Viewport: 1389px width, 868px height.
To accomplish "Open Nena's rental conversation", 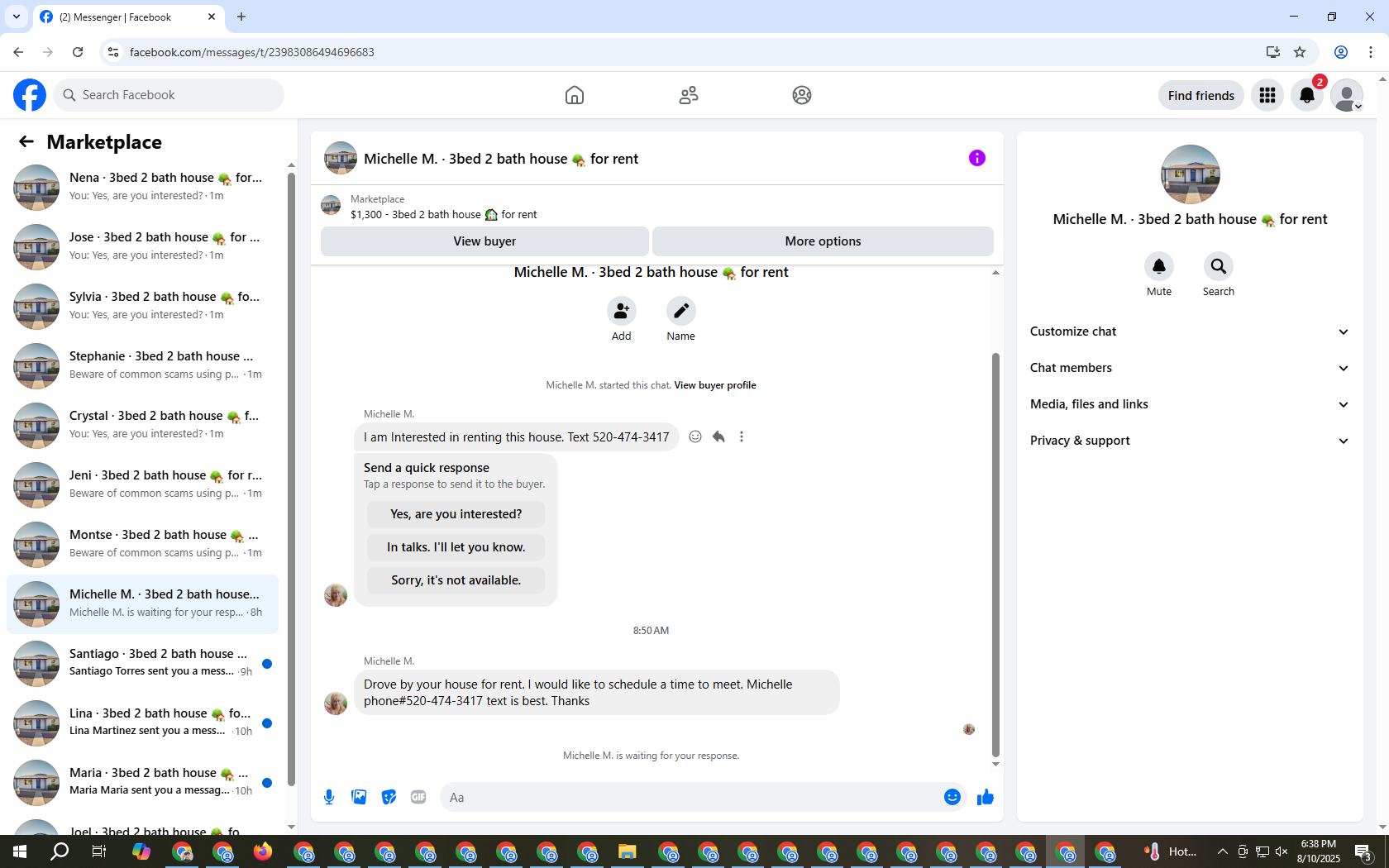I will (x=142, y=187).
